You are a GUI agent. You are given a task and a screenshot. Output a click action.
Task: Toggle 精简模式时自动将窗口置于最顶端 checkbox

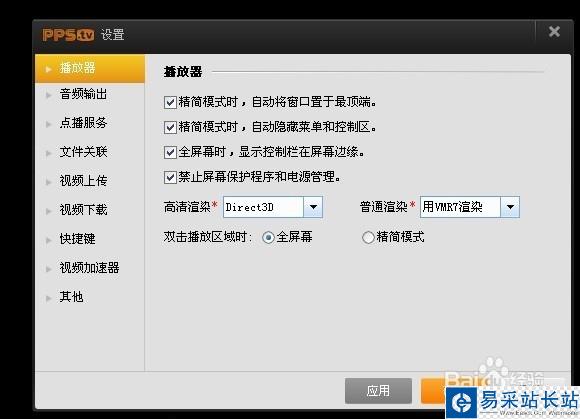pyautogui.click(x=170, y=102)
